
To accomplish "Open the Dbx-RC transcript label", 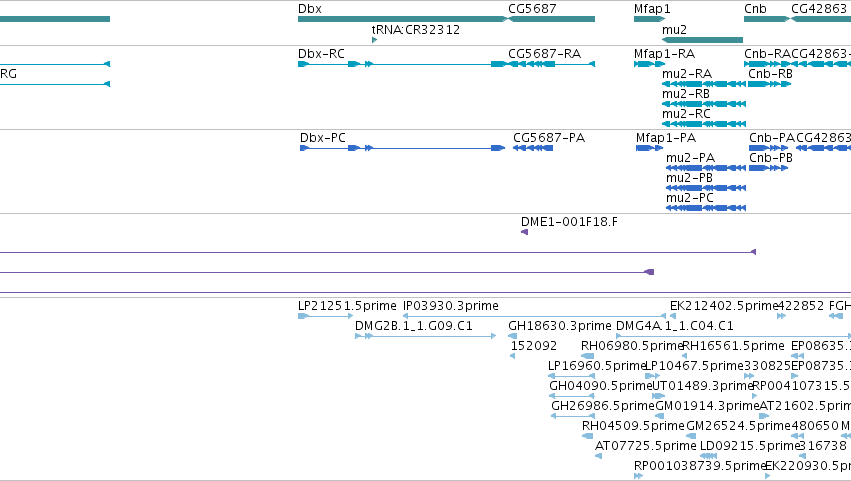I will (x=321, y=54).
